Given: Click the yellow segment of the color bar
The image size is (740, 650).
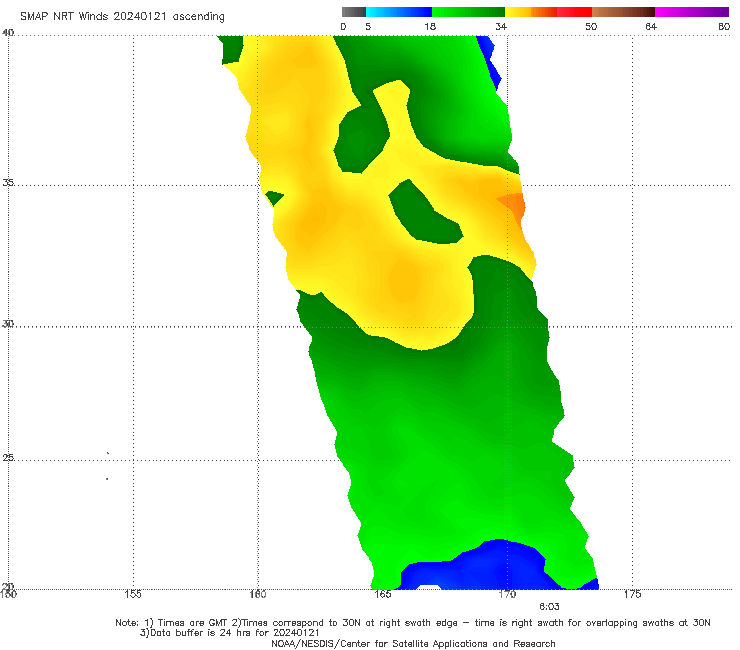Looking at the screenshot, I should 518,12.
